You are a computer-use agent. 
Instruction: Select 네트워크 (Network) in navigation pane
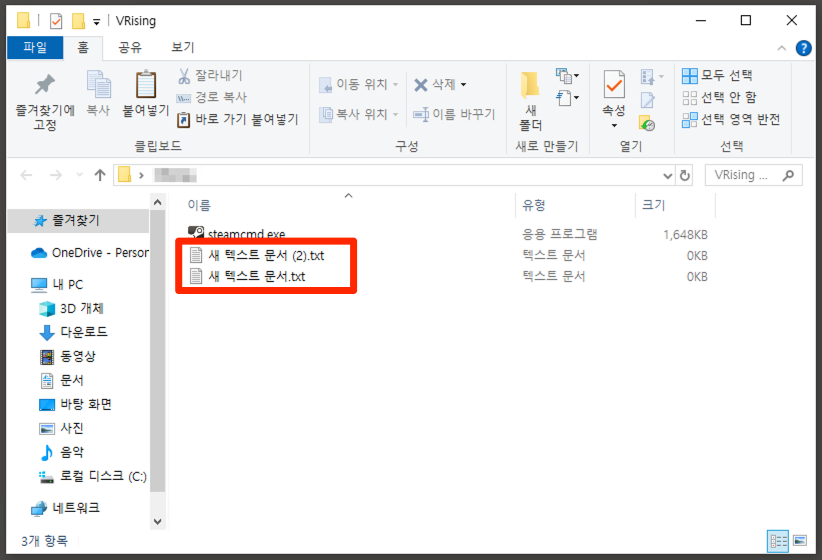tap(65, 508)
